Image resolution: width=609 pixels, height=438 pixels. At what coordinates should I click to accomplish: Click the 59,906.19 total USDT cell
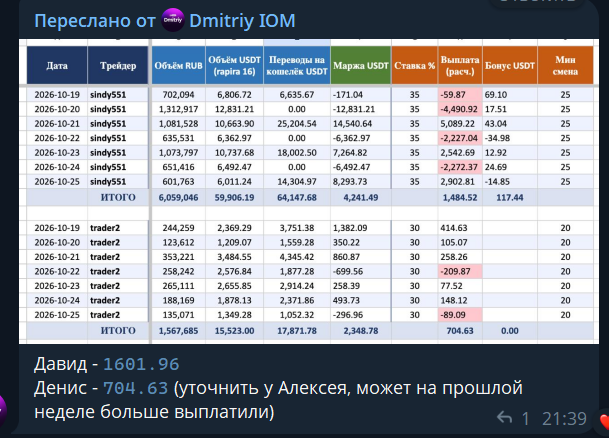(x=234, y=198)
